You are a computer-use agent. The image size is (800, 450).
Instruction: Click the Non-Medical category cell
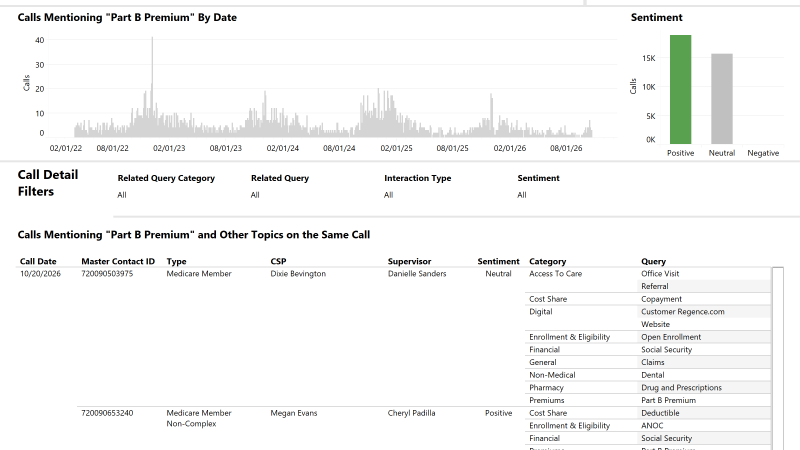point(552,375)
